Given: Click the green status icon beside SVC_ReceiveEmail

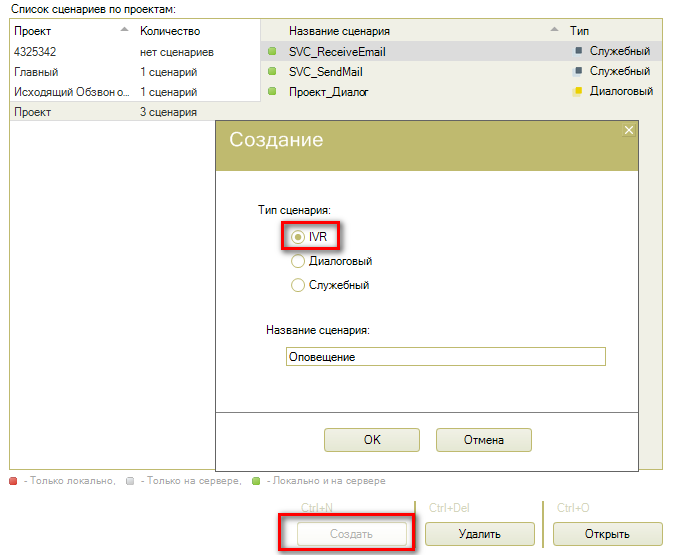Looking at the screenshot, I should click(273, 52).
